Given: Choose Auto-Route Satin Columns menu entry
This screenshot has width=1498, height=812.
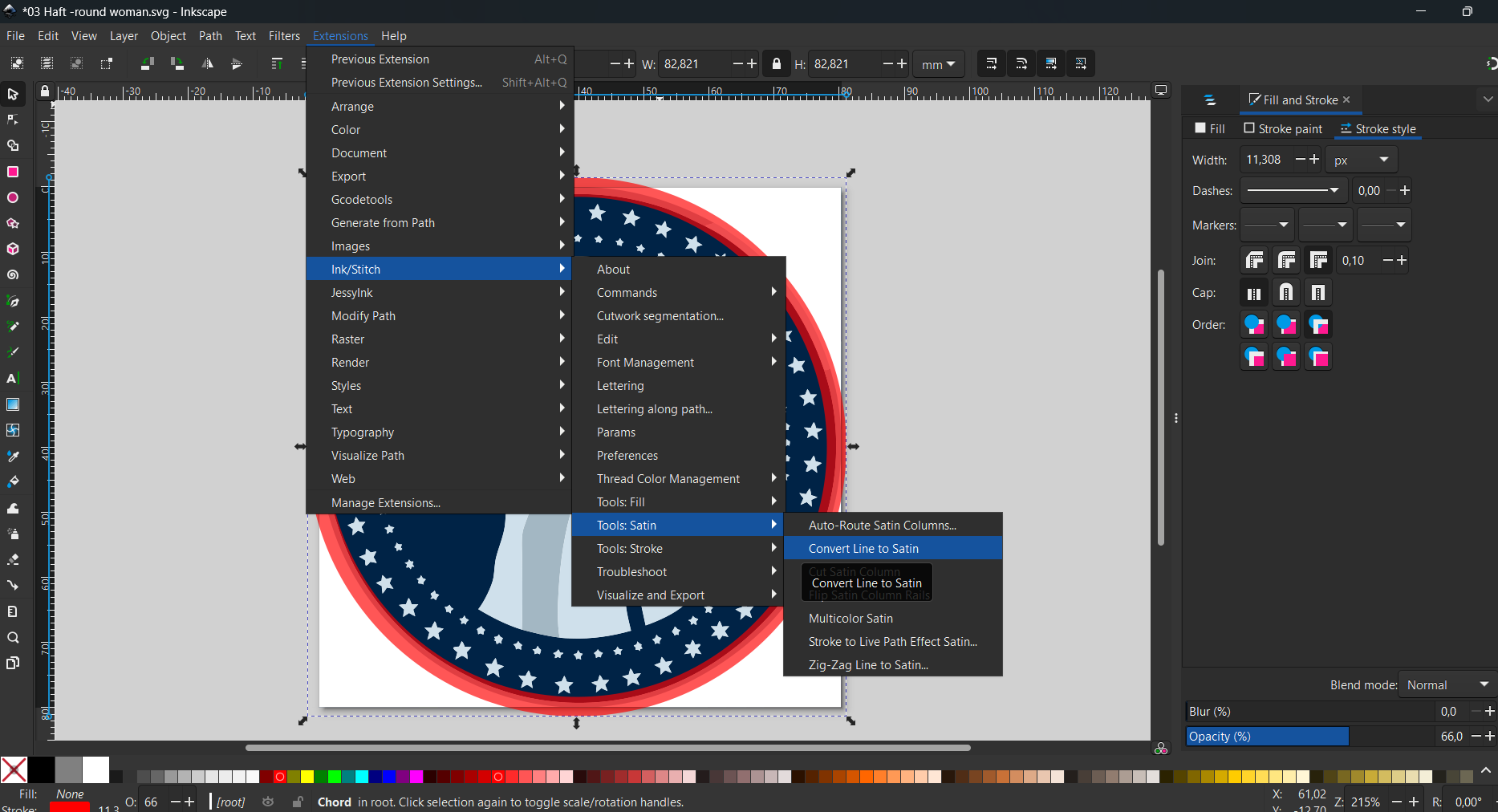Looking at the screenshot, I should point(893,525).
